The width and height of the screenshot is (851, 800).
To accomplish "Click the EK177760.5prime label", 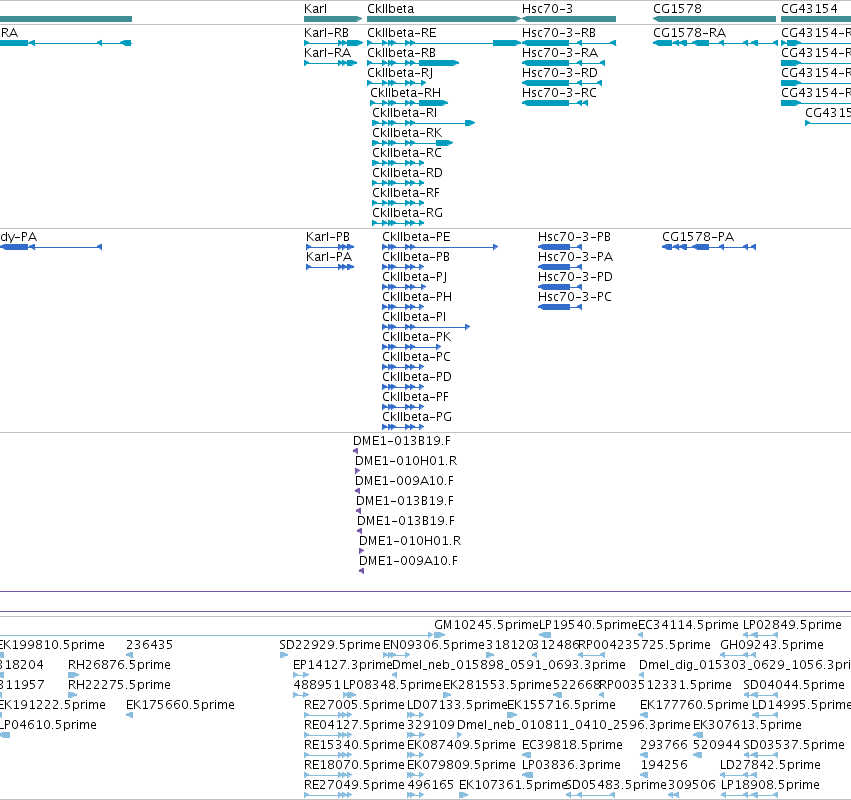I will (694, 705).
